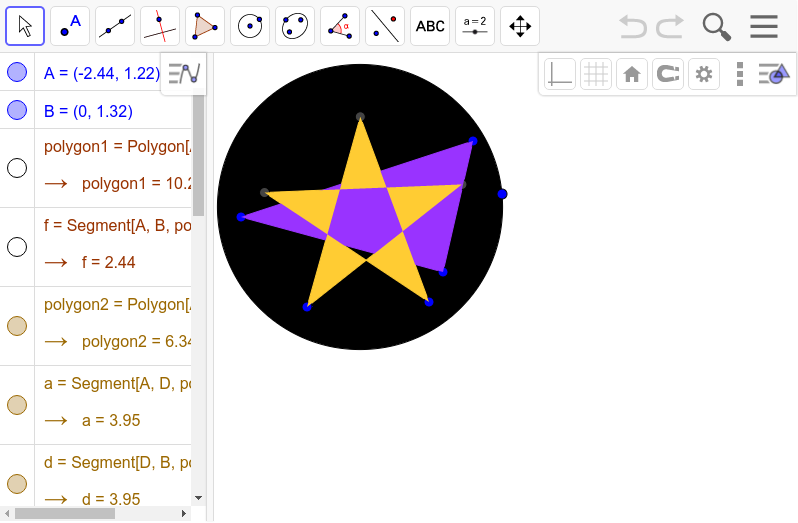The height and width of the screenshot is (523, 798).
Task: Toggle visibility of polygon1
Action: [x=17, y=168]
